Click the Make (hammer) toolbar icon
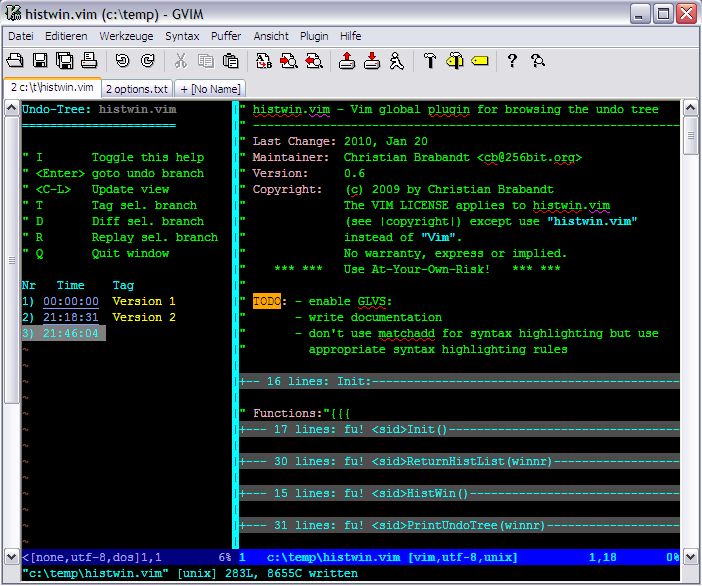 coord(430,61)
